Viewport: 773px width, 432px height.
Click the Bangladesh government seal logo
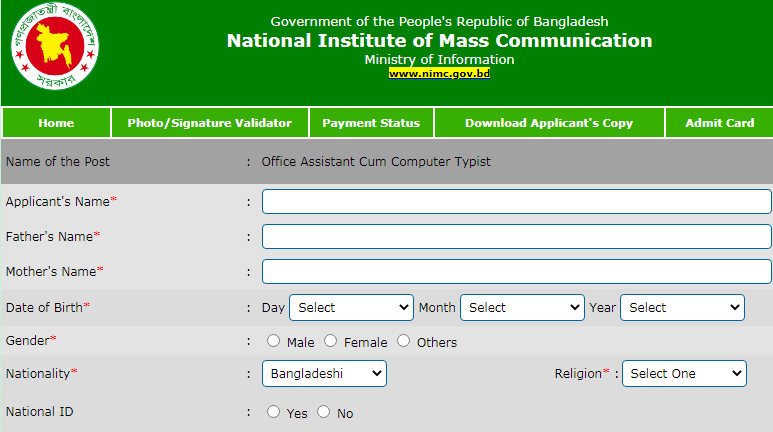55,46
